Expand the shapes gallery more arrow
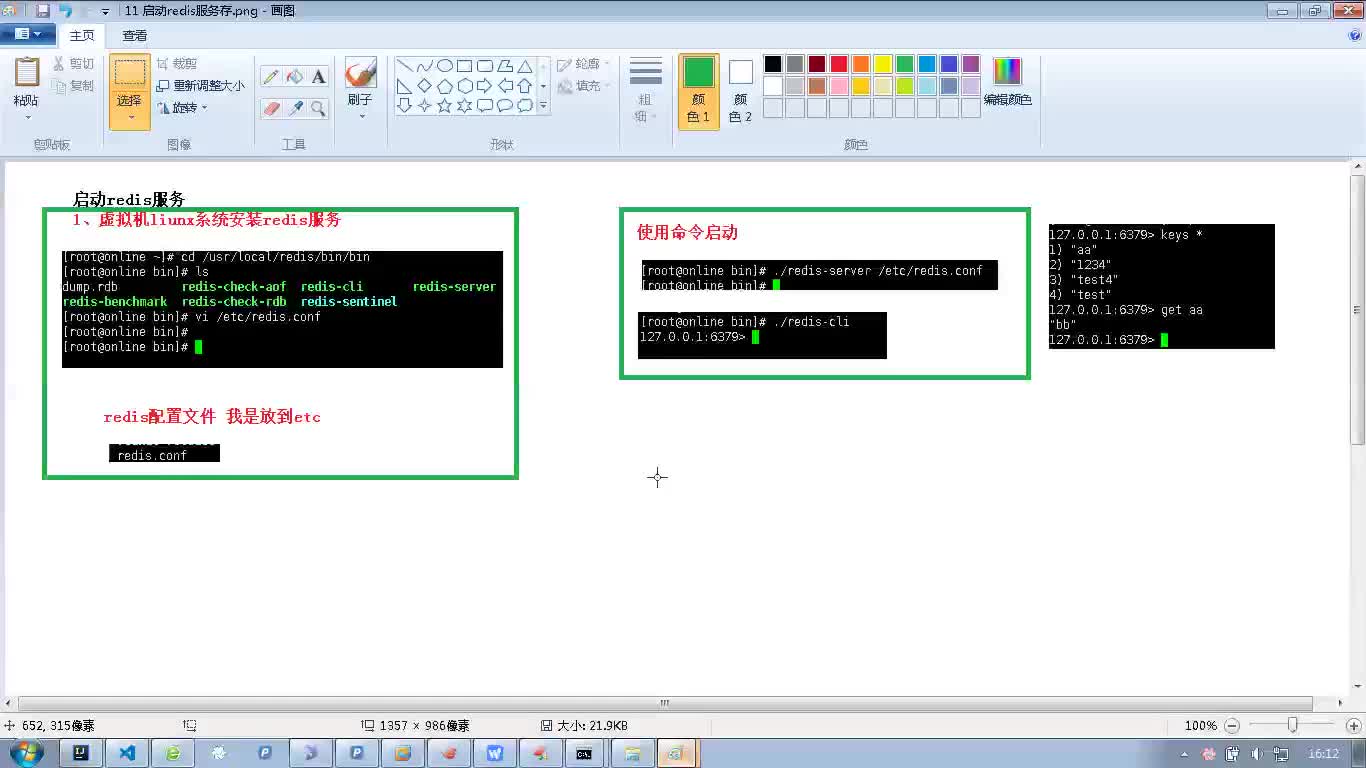 click(544, 105)
